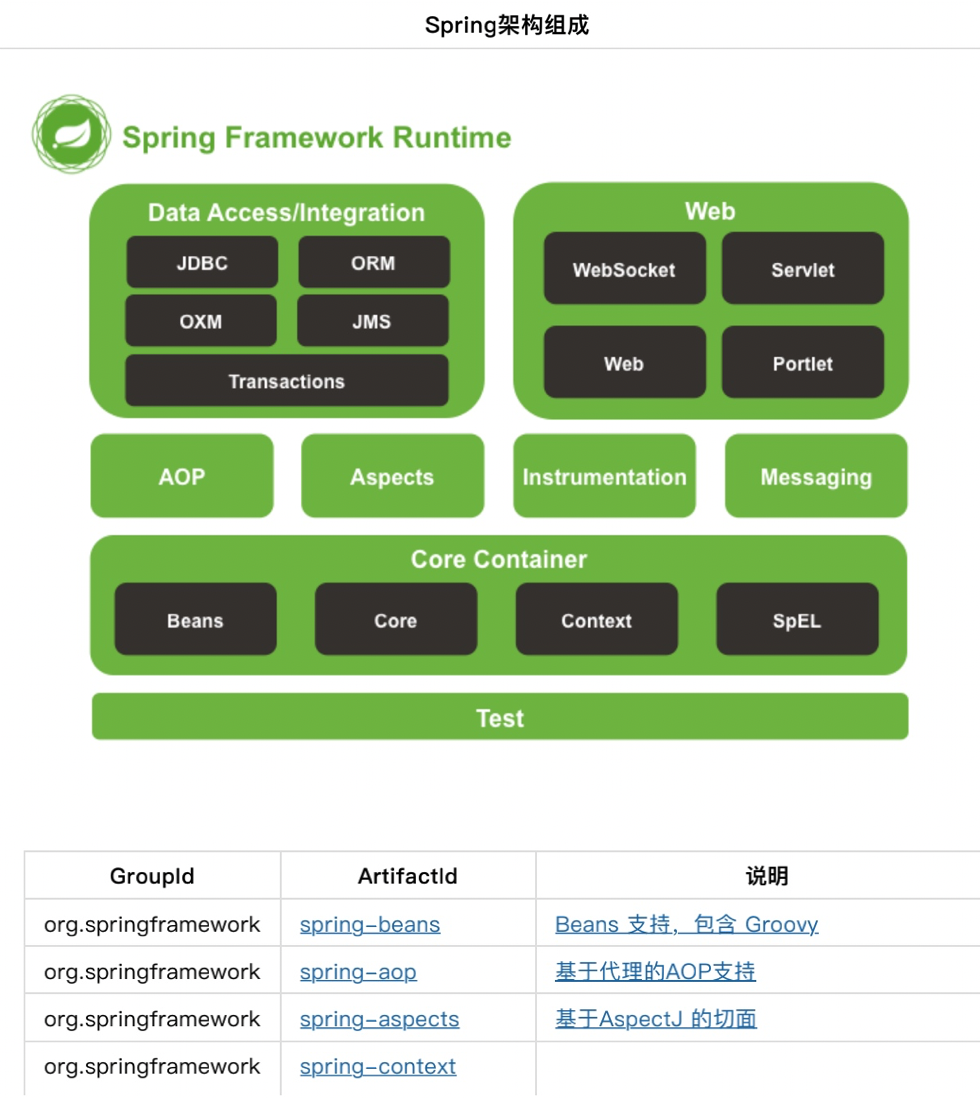This screenshot has width=980, height=1098.
Task: Click the 'Spring架构组成' page title
Action: tap(506, 25)
